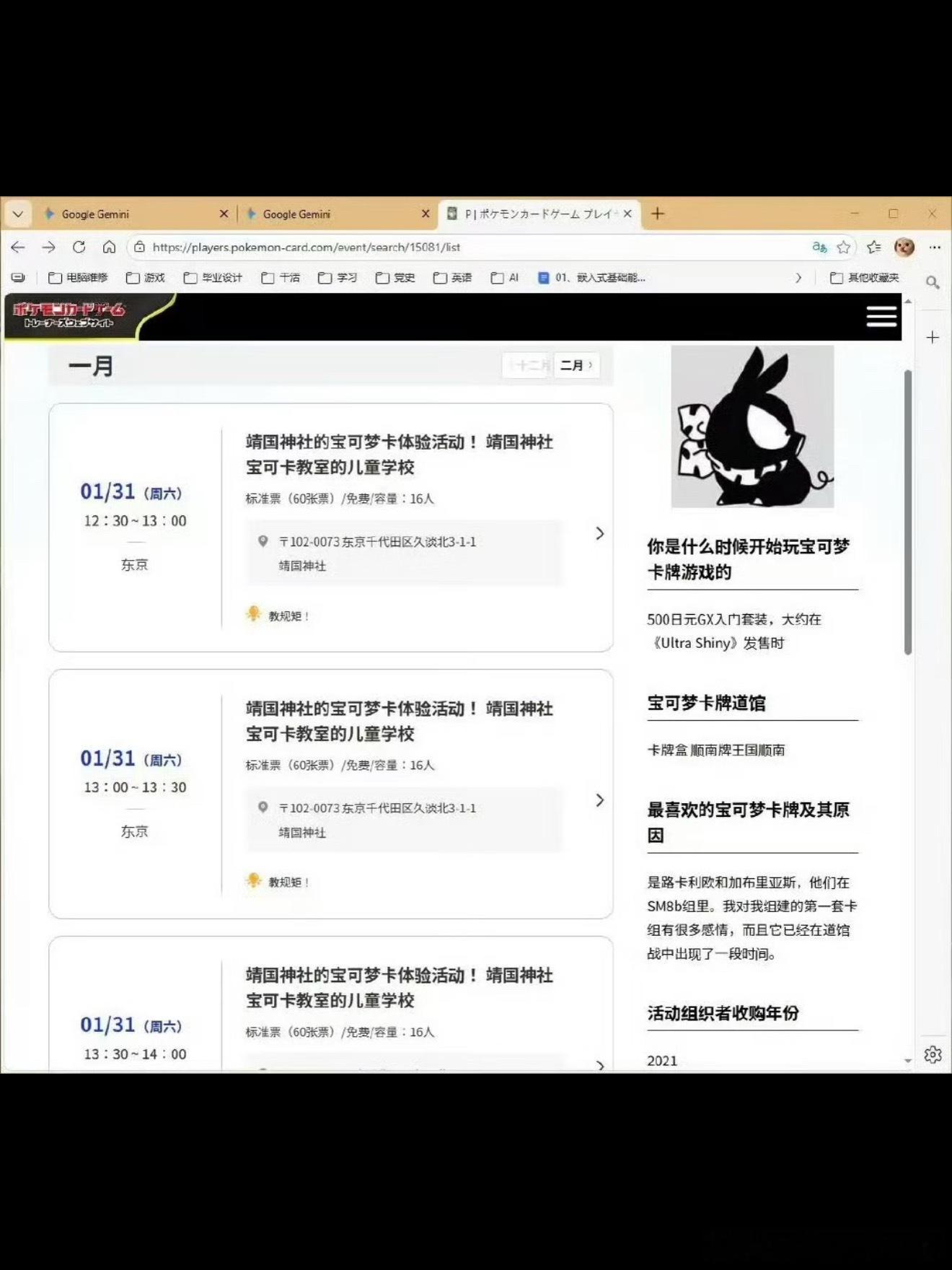The height and width of the screenshot is (1270, 952).
Task: Open a new browser tab
Action: coord(657,214)
